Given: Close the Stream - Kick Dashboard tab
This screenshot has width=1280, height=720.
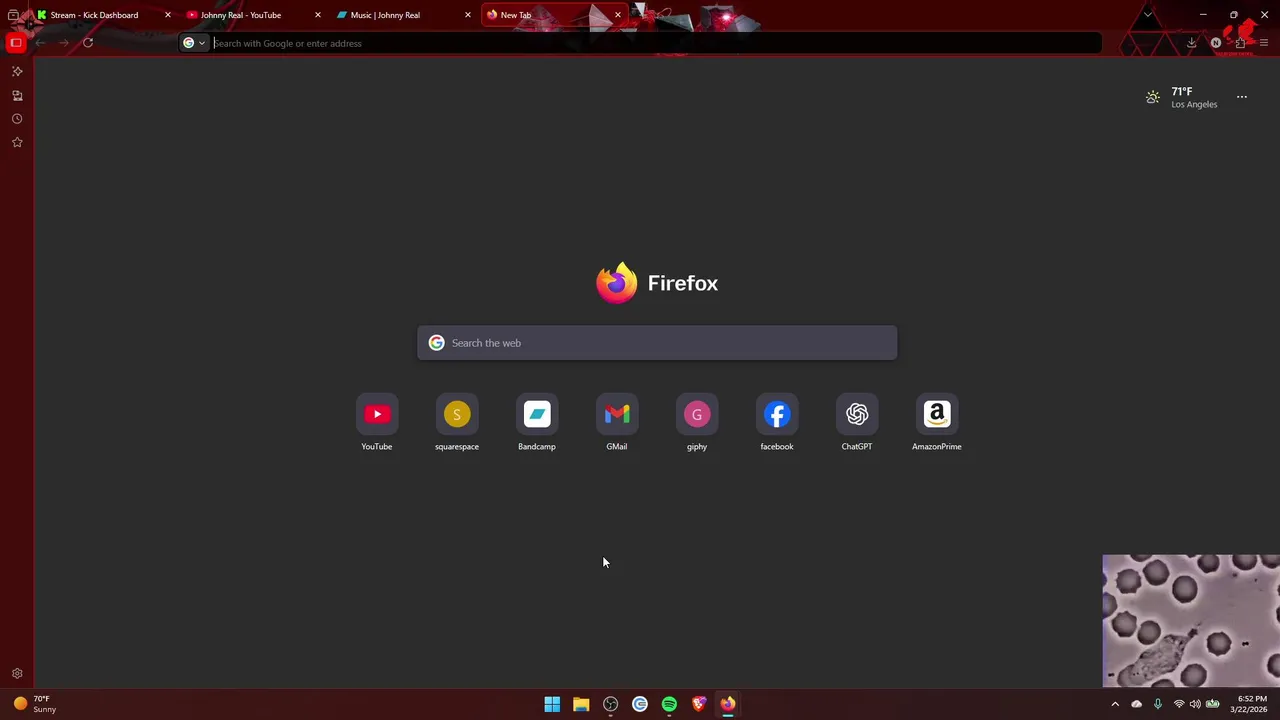Looking at the screenshot, I should tap(168, 15).
